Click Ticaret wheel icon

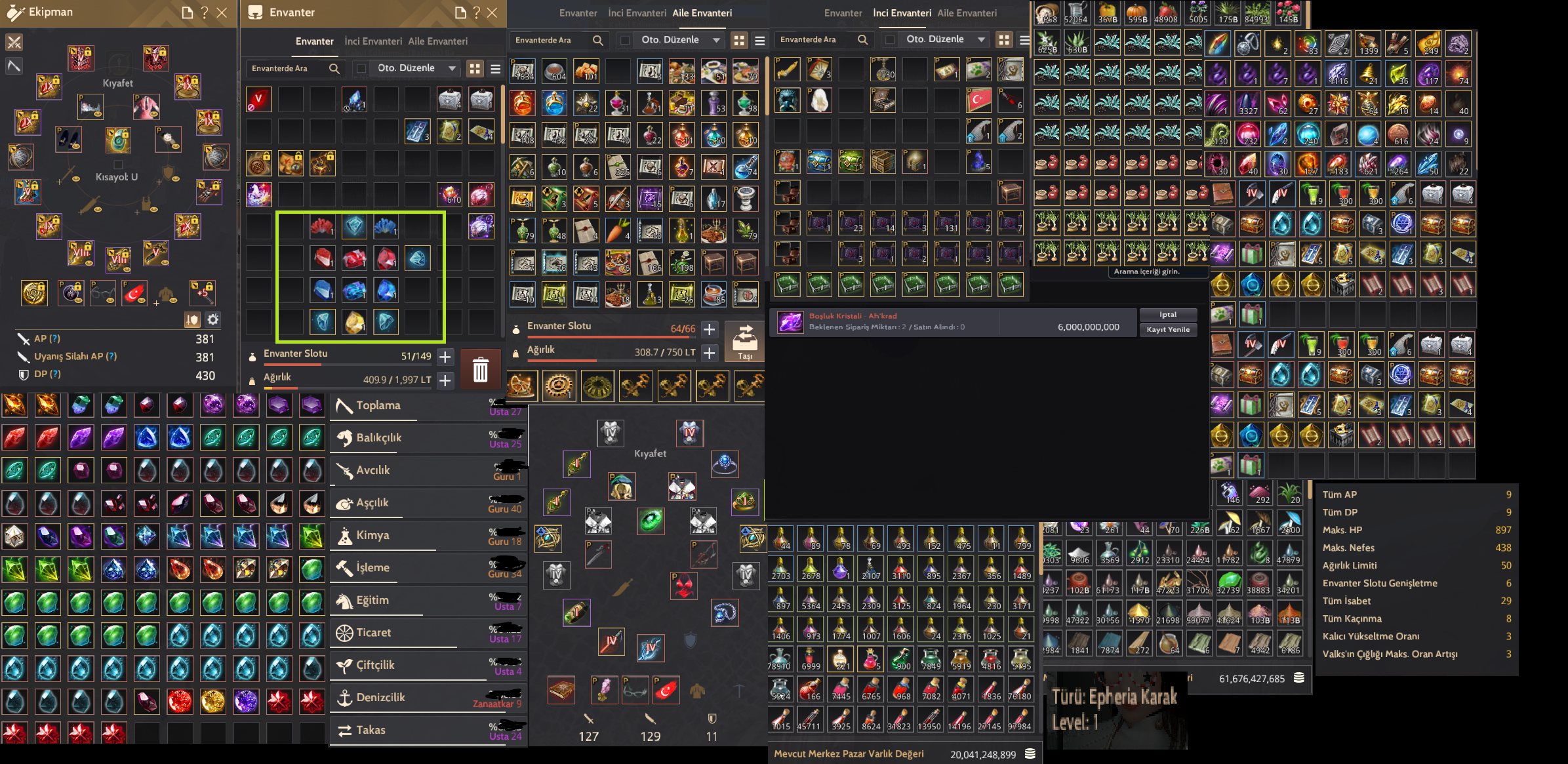pos(344,633)
